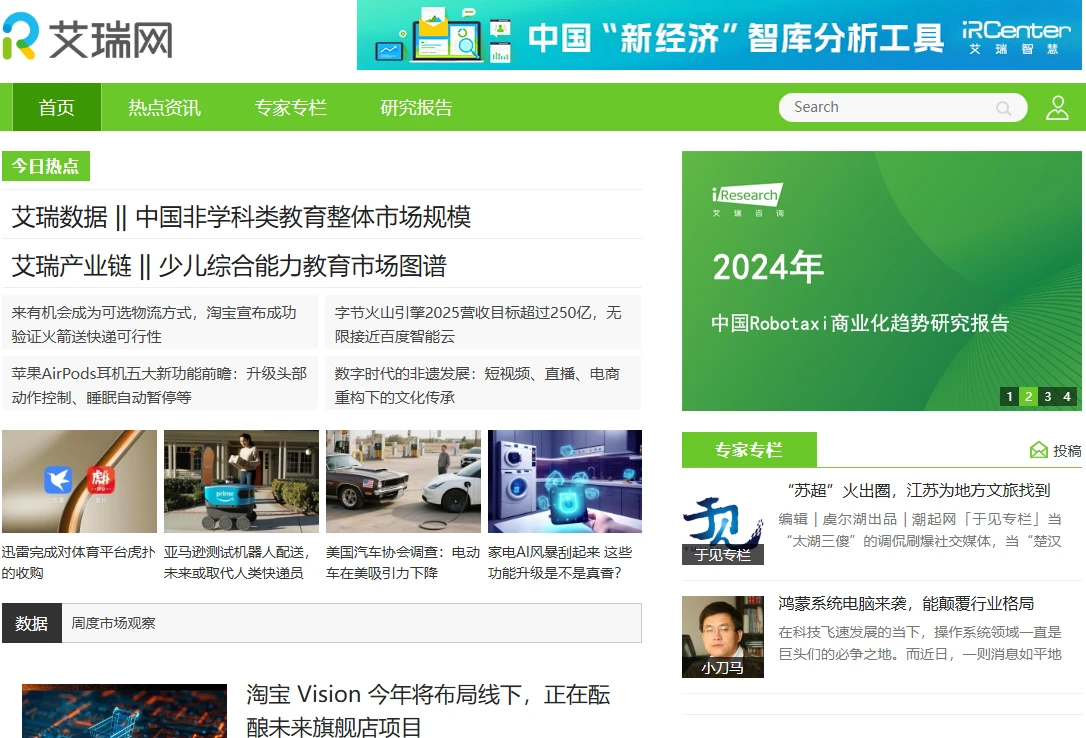Switch carousel to slide 4
Image resolution: width=1086 pixels, height=738 pixels.
1067,397
